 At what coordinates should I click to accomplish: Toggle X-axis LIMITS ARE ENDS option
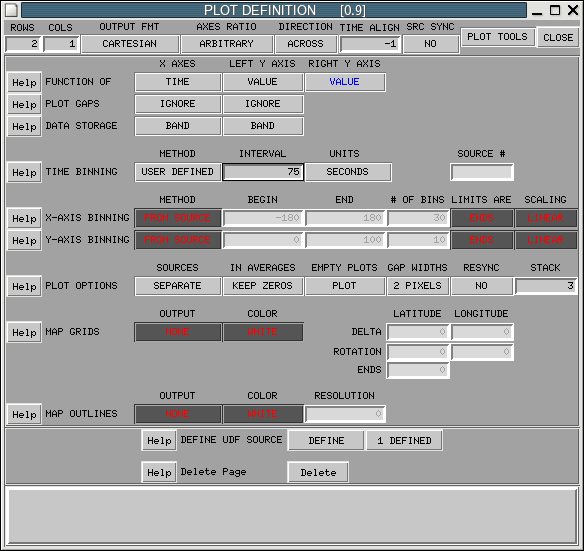[482, 218]
